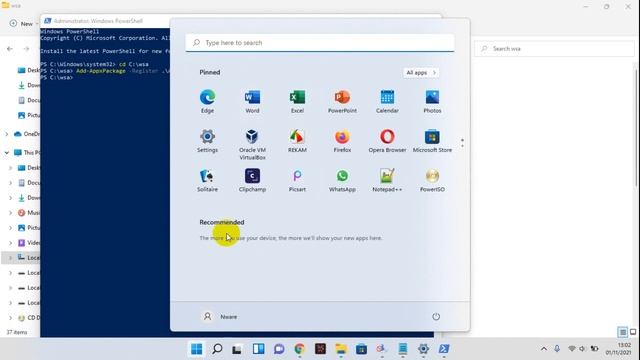Image resolution: width=640 pixels, height=360 pixels.
Task: Open taskbar Search magnifier
Action: [217, 349]
